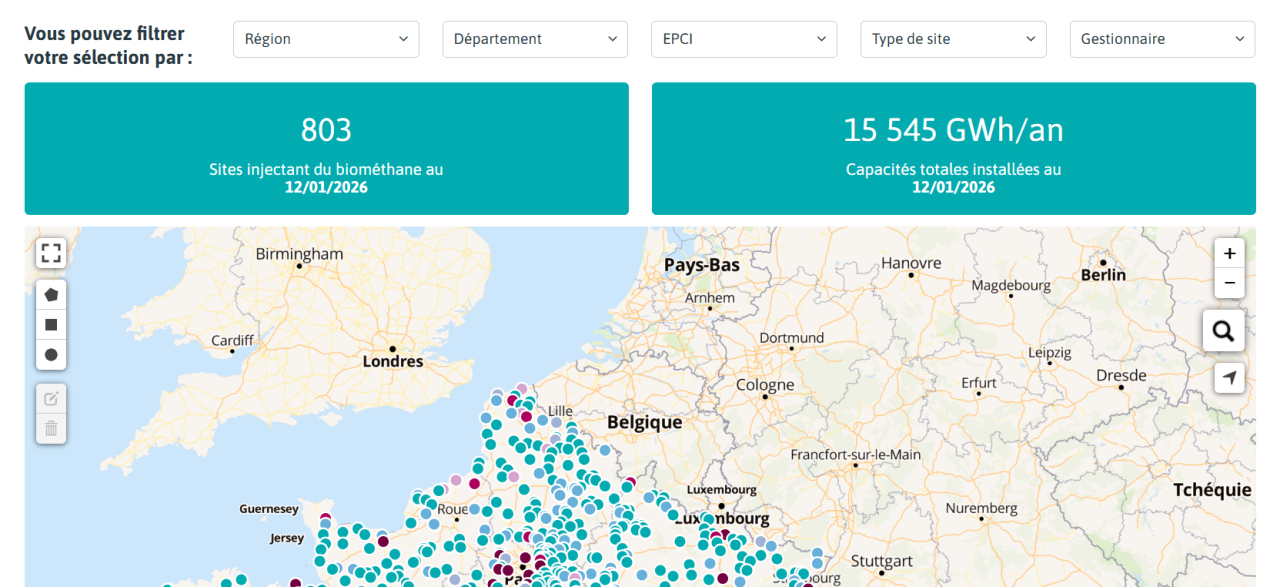Expand the Gestionnaire filter dropdown
This screenshot has height=587, width=1280.
click(1162, 39)
